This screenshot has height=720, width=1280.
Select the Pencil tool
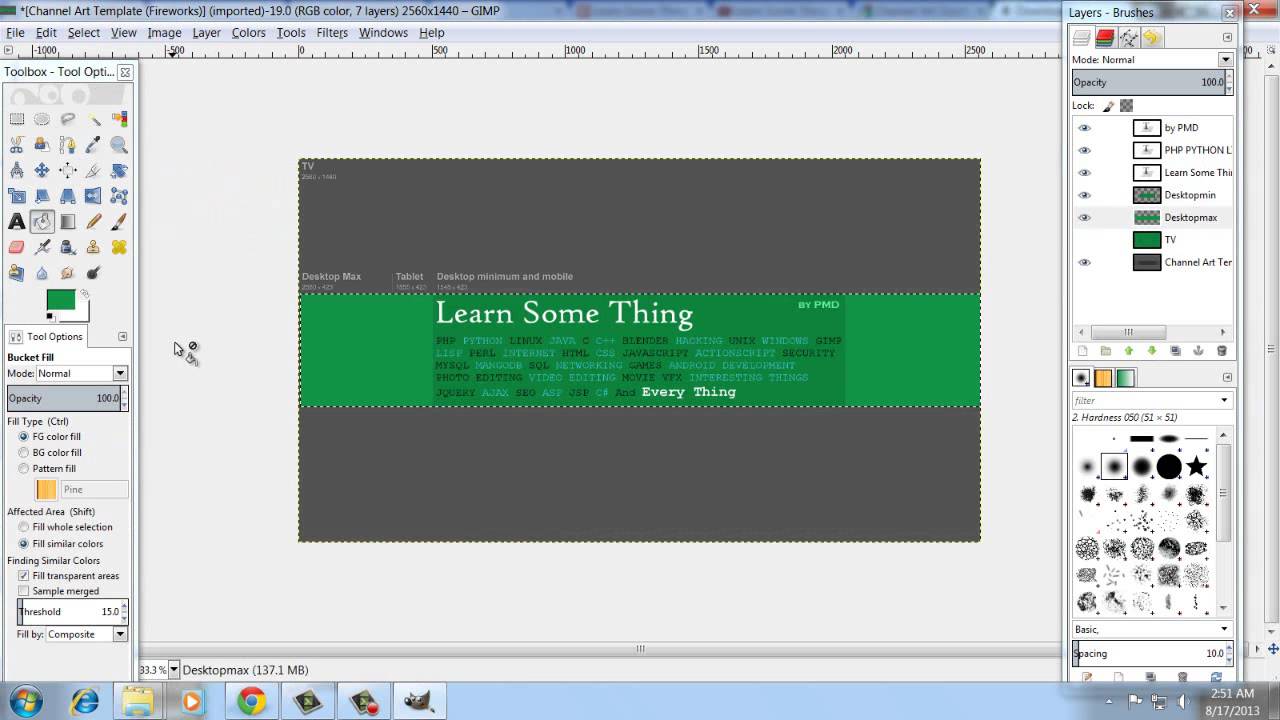tap(94, 222)
